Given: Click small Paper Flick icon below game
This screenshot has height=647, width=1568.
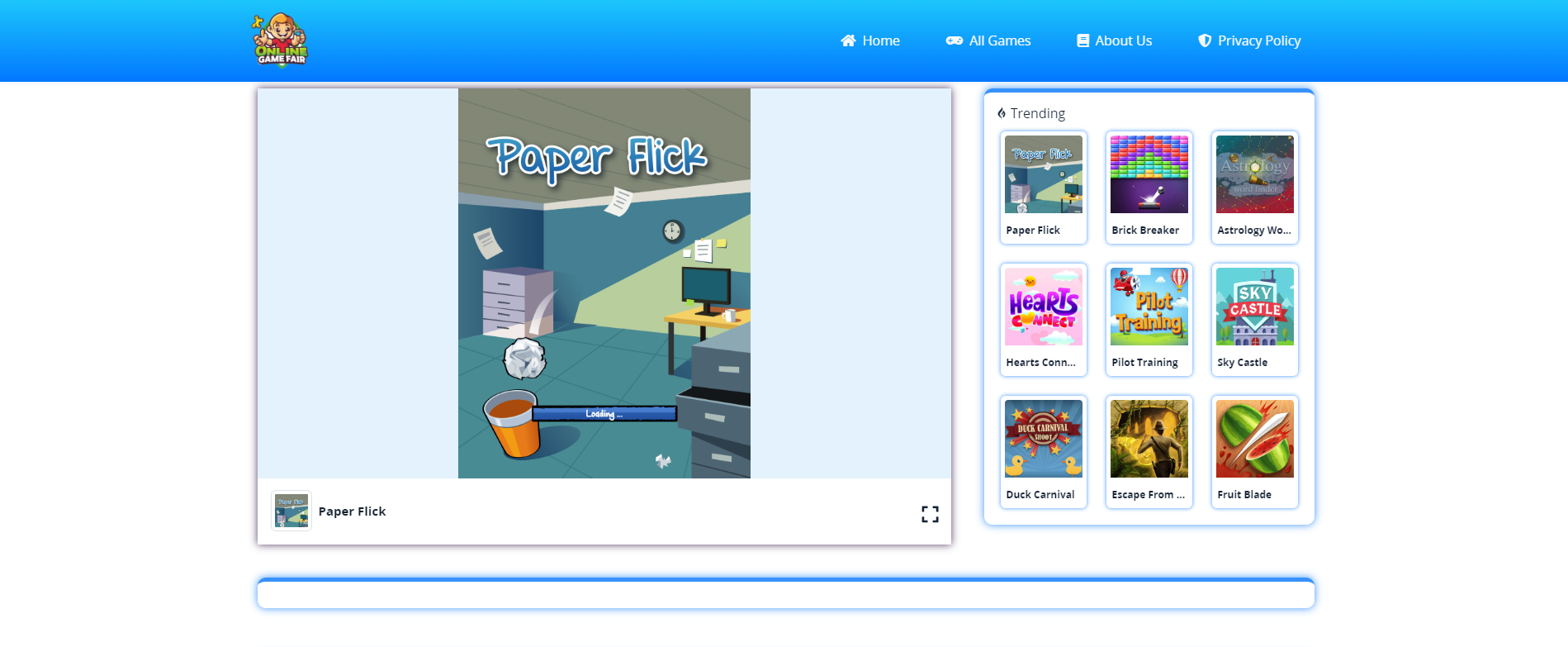Looking at the screenshot, I should tap(291, 511).
